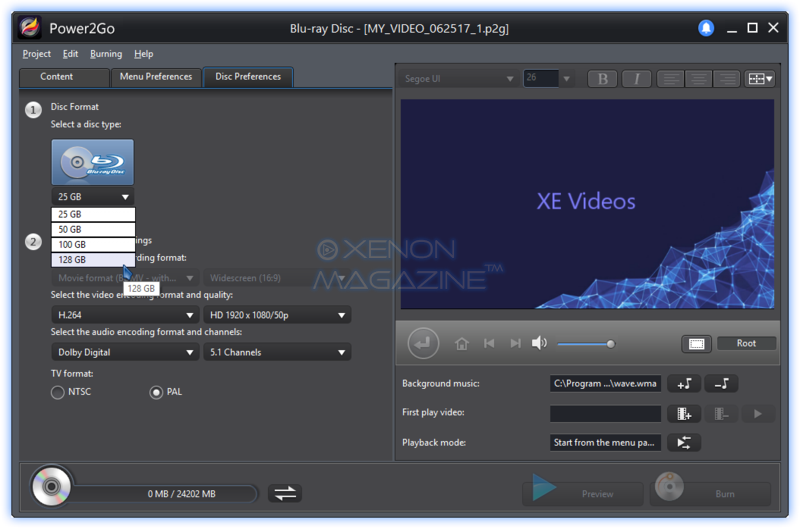Go to the home menu page
Image resolution: width=800 pixels, height=529 pixels.
pyautogui.click(x=462, y=344)
